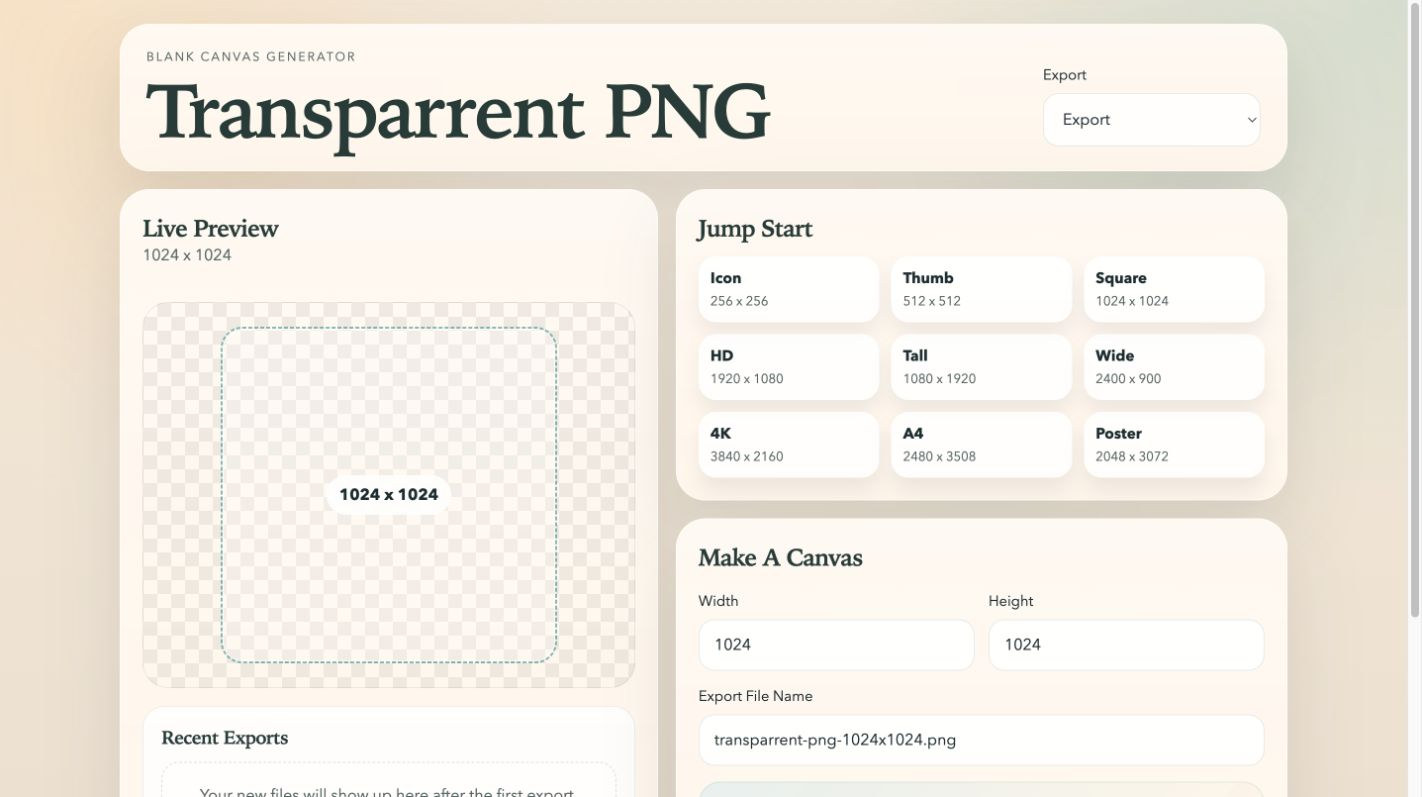This screenshot has width=1422, height=797.
Task: Open the Export dropdown
Action: coord(1151,120)
